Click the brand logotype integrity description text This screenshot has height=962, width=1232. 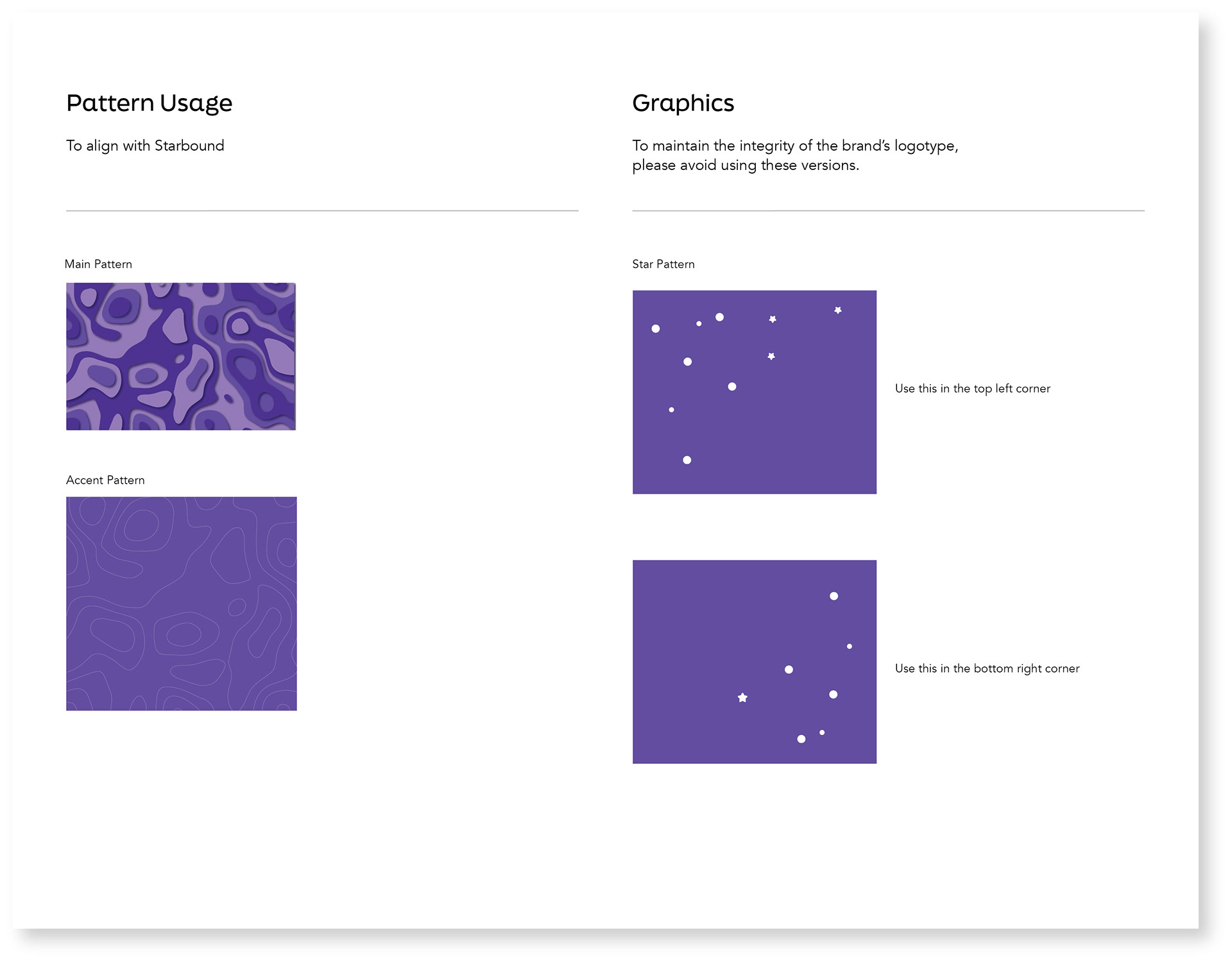[x=795, y=155]
